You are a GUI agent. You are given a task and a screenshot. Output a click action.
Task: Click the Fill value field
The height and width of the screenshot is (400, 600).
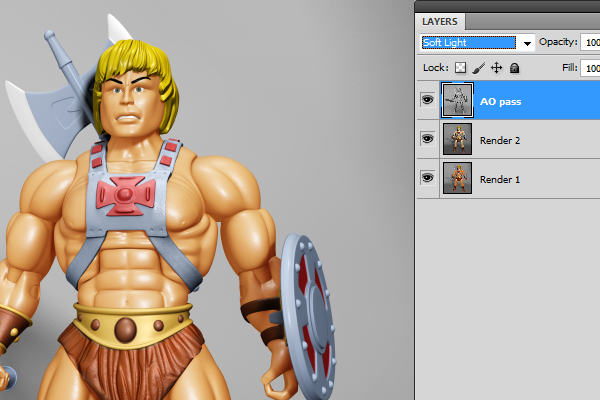point(590,68)
